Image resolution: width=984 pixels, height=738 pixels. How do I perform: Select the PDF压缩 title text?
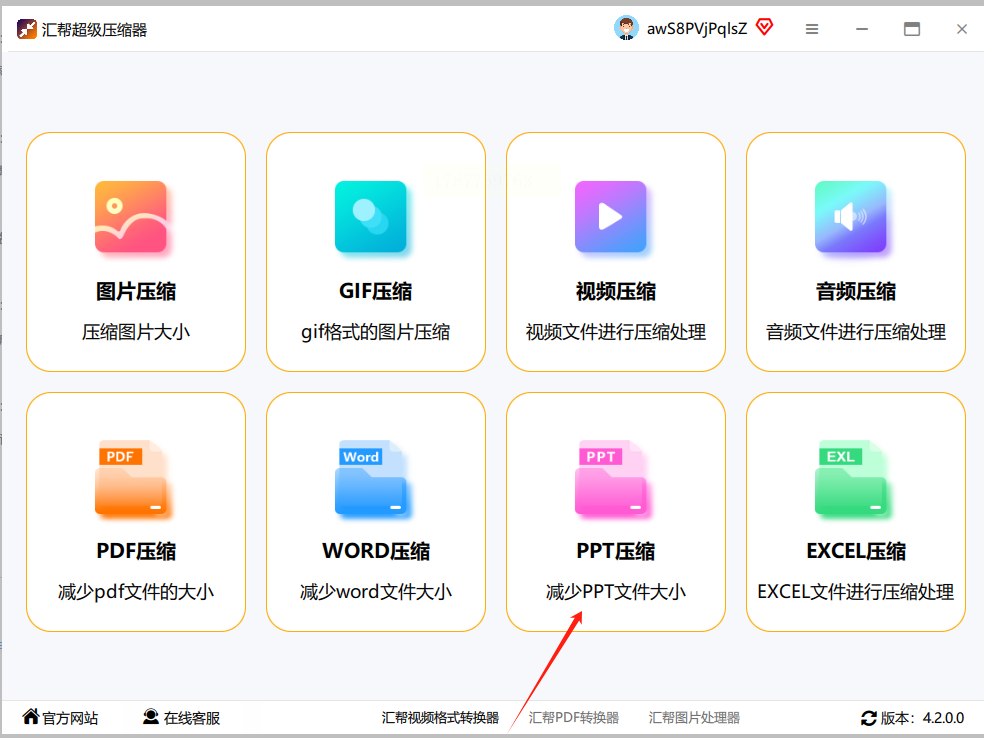click(136, 551)
